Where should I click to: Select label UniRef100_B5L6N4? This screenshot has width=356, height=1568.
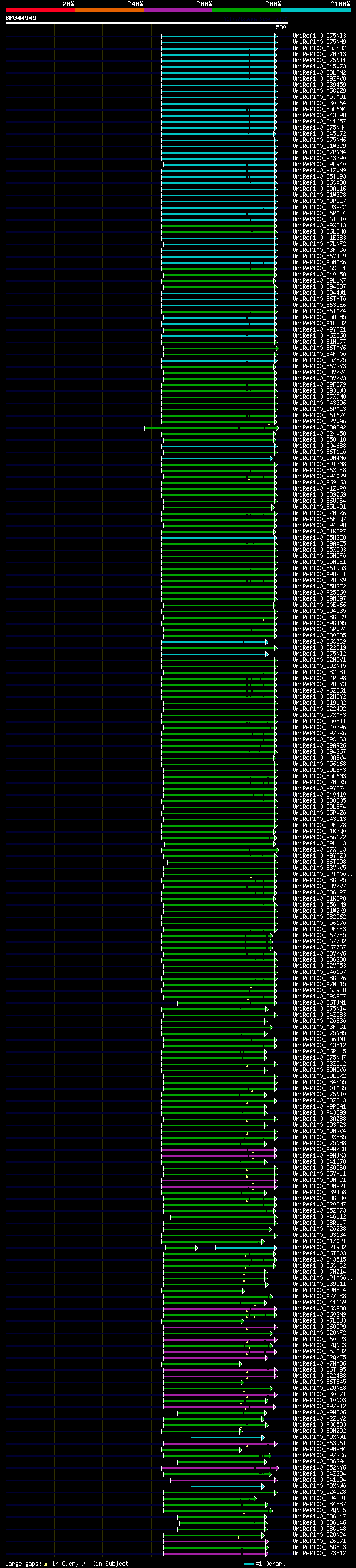(319, 109)
